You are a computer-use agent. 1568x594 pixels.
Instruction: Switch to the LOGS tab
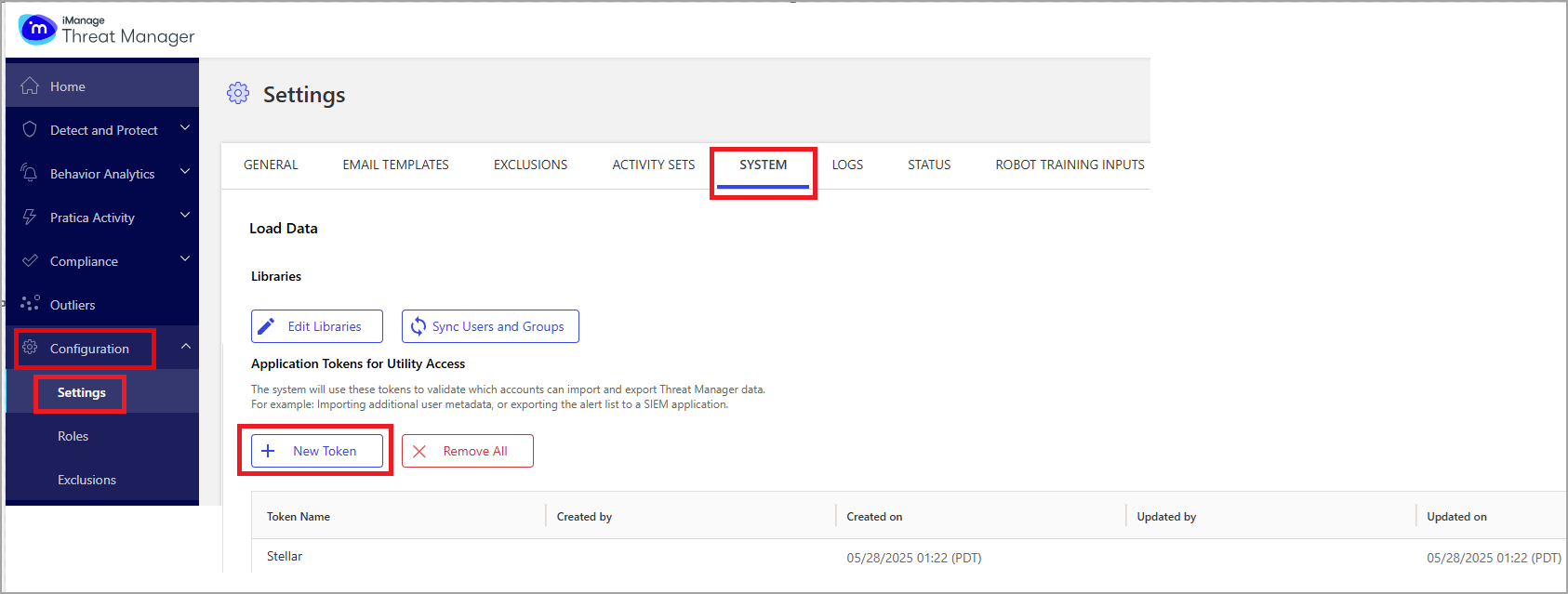coord(847,165)
